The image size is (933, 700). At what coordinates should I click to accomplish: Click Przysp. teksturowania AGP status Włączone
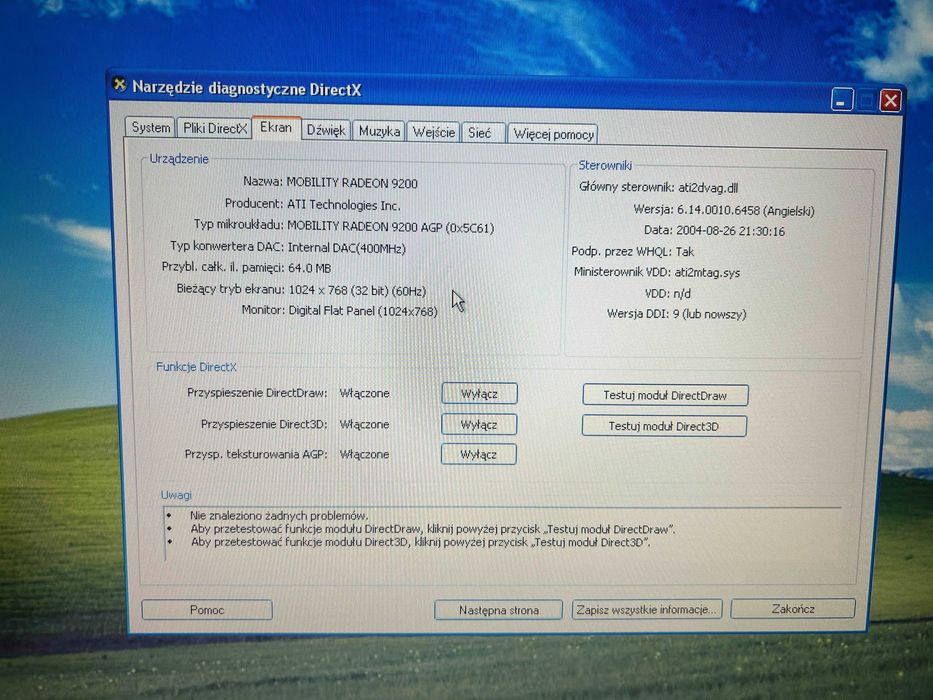(x=364, y=454)
